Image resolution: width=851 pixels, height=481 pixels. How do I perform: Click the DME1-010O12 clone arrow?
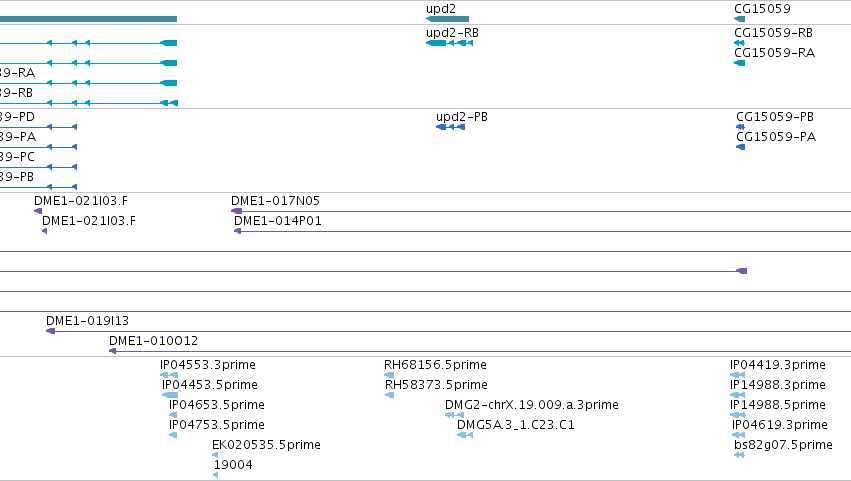tap(480, 351)
